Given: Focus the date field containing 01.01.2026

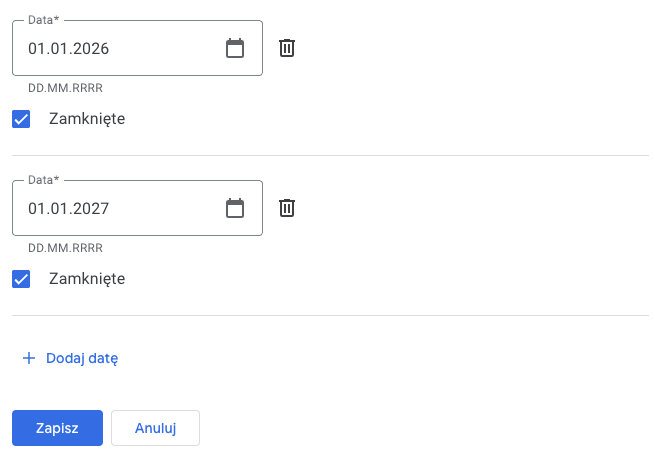Looking at the screenshot, I should [137, 48].
